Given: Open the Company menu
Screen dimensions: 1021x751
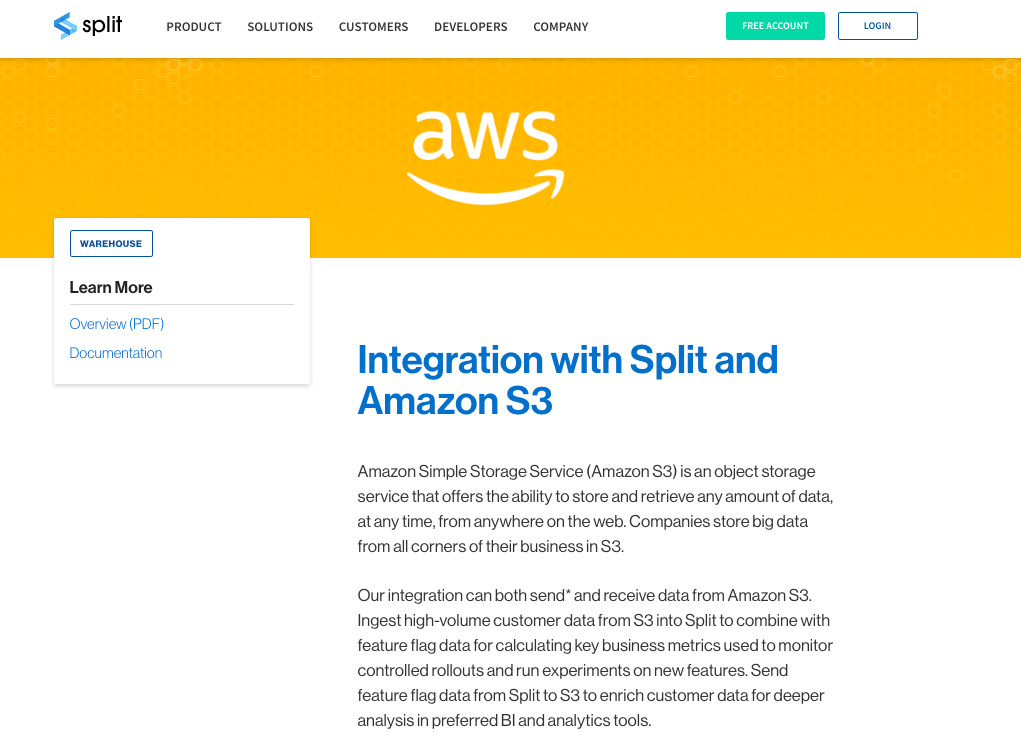Looking at the screenshot, I should point(560,27).
